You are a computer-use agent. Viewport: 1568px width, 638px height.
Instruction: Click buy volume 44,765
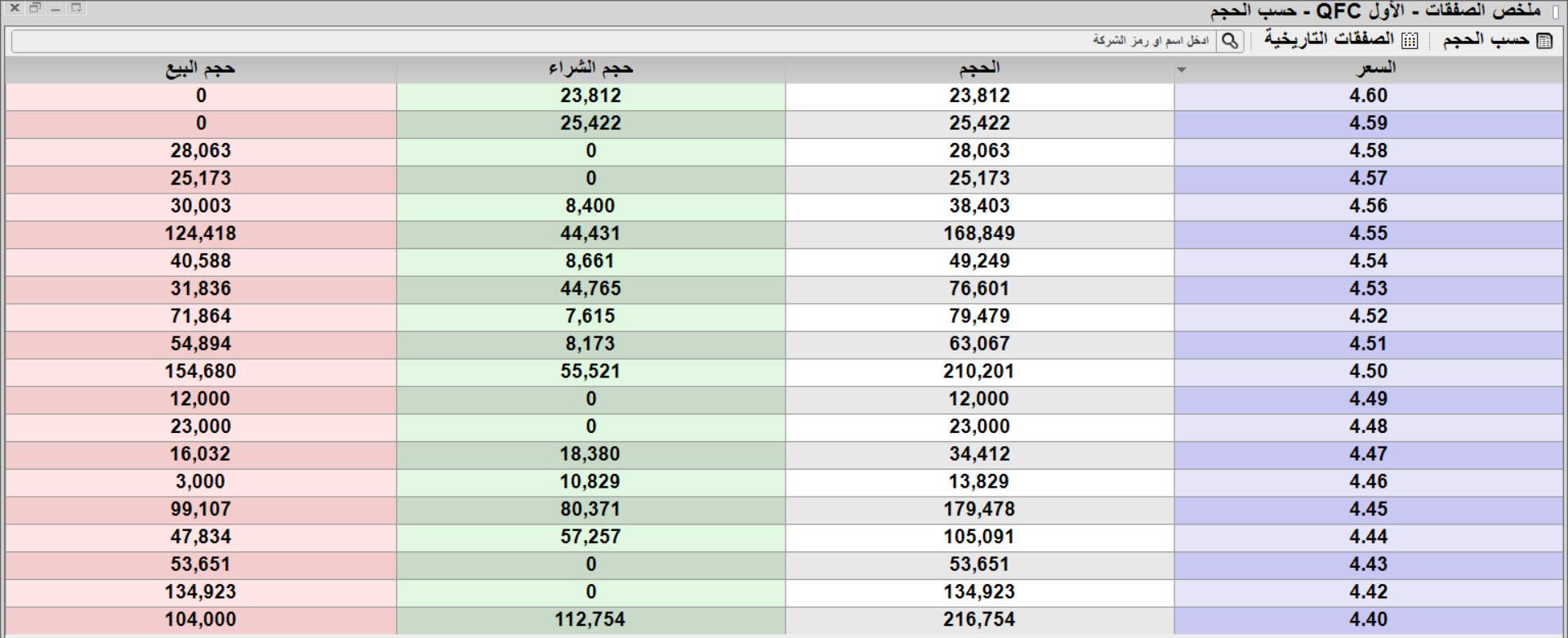590,289
